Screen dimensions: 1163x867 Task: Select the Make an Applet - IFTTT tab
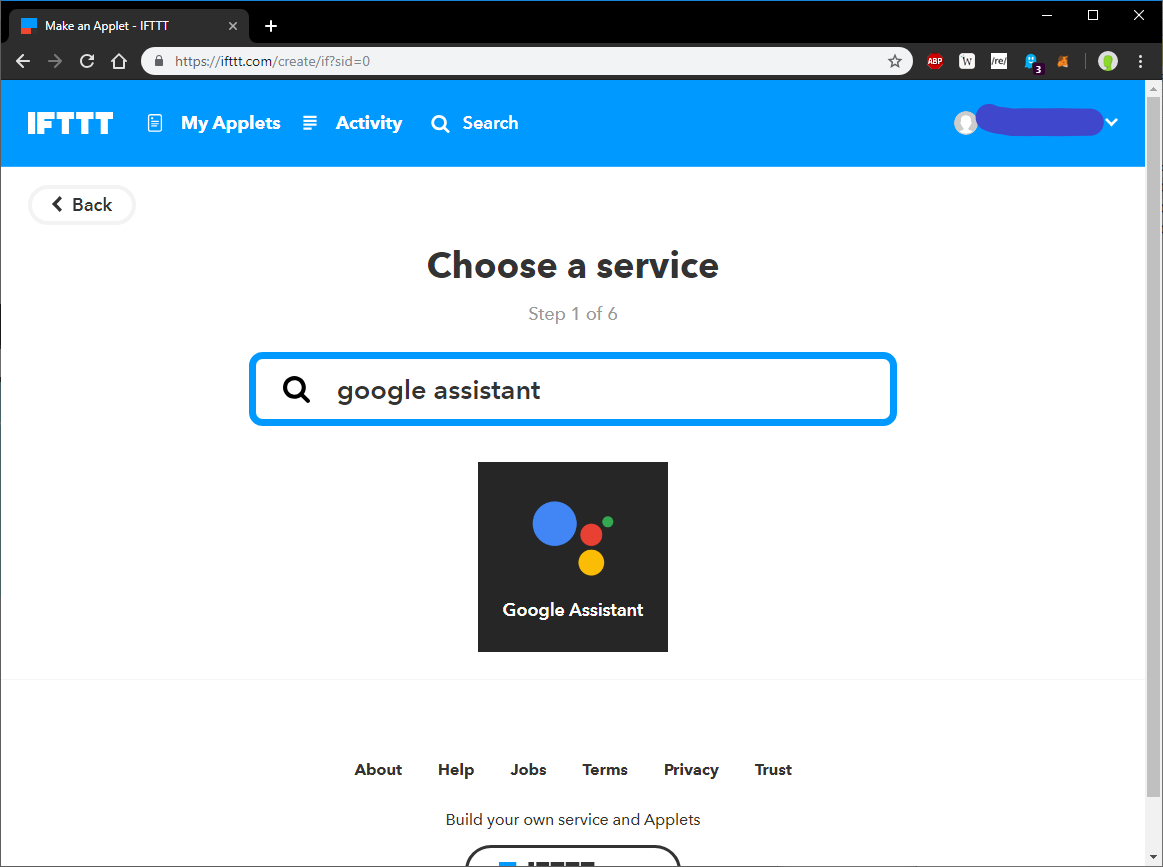click(x=130, y=26)
